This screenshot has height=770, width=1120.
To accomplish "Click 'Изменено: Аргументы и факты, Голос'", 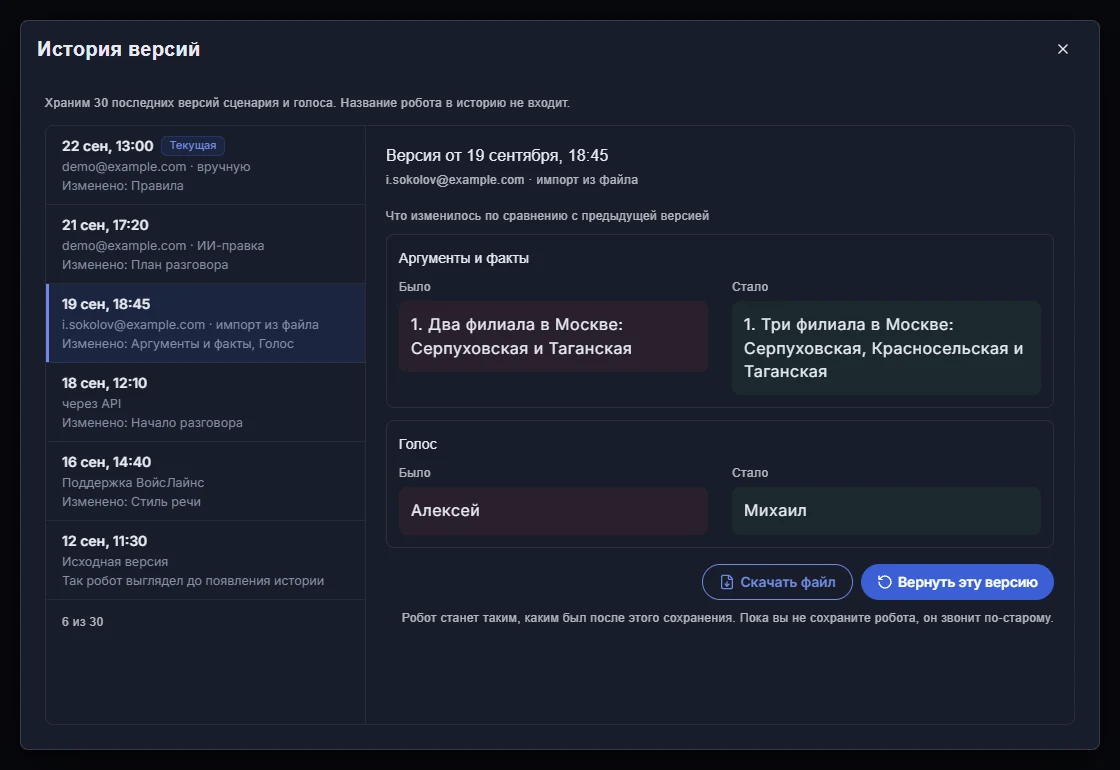I will coord(178,344).
